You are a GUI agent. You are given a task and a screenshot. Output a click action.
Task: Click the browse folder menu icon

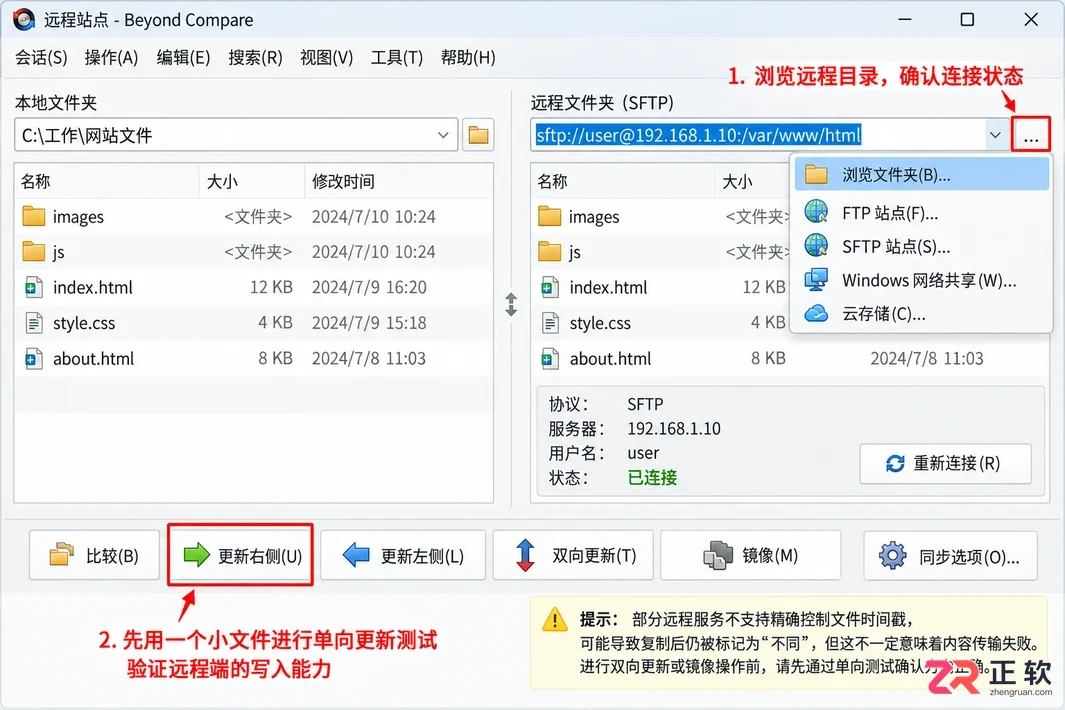[x=816, y=175]
